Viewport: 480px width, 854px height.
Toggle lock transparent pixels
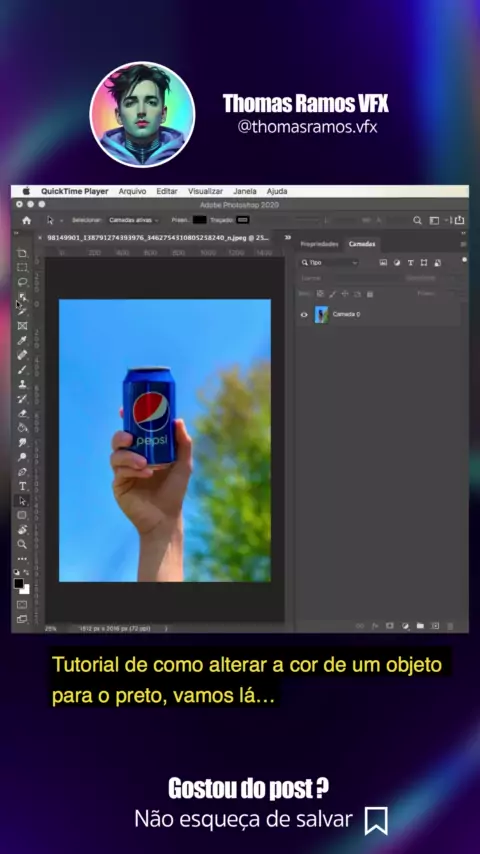[320, 294]
